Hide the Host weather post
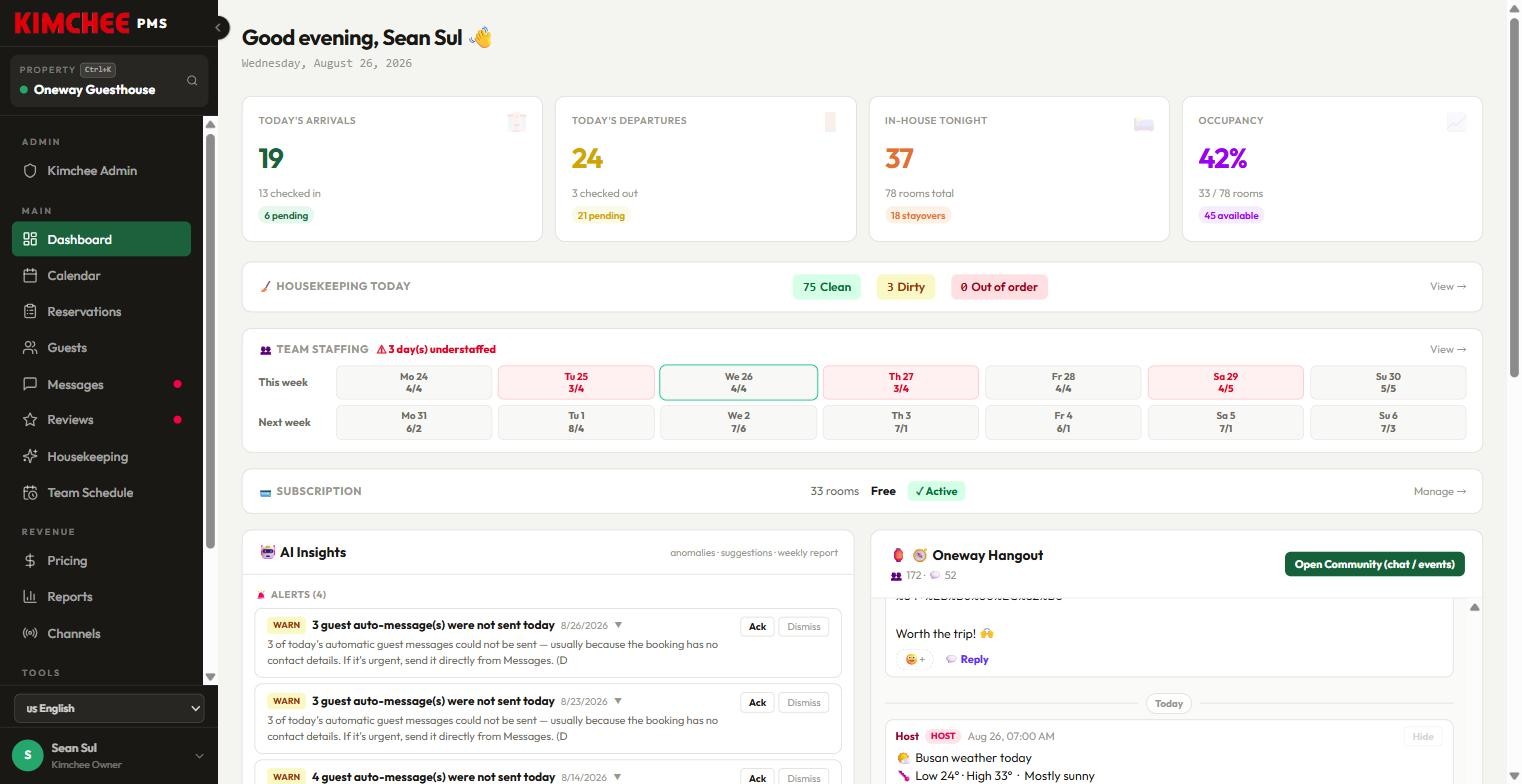1522x784 pixels. [x=1422, y=737]
